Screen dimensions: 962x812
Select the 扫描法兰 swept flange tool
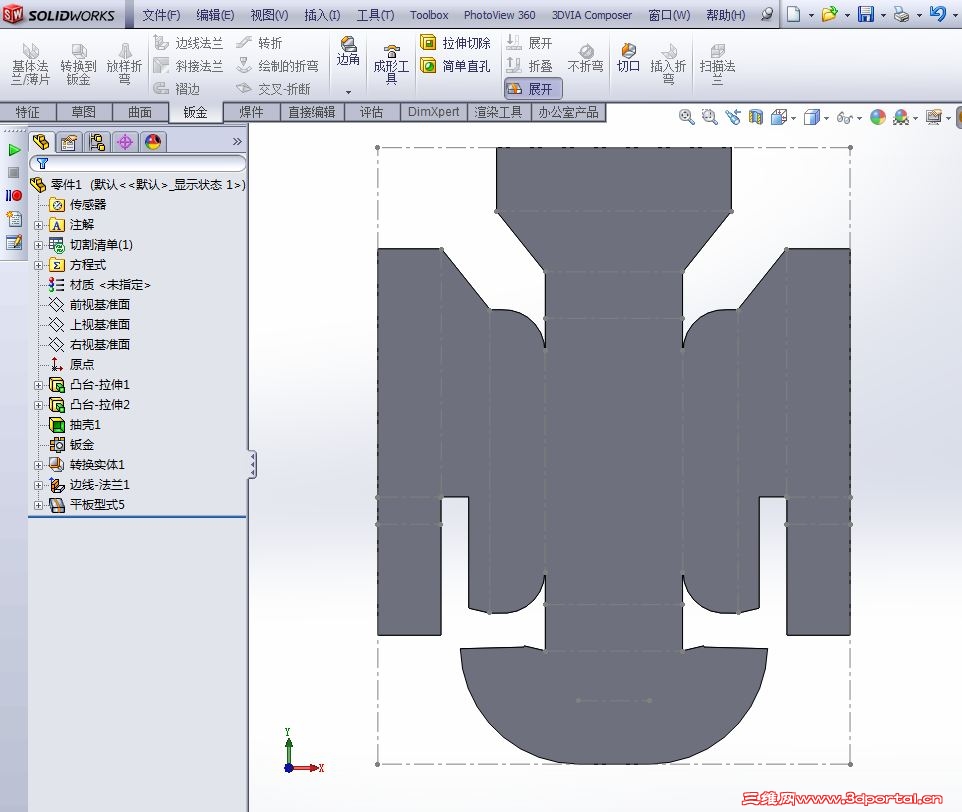pos(717,64)
